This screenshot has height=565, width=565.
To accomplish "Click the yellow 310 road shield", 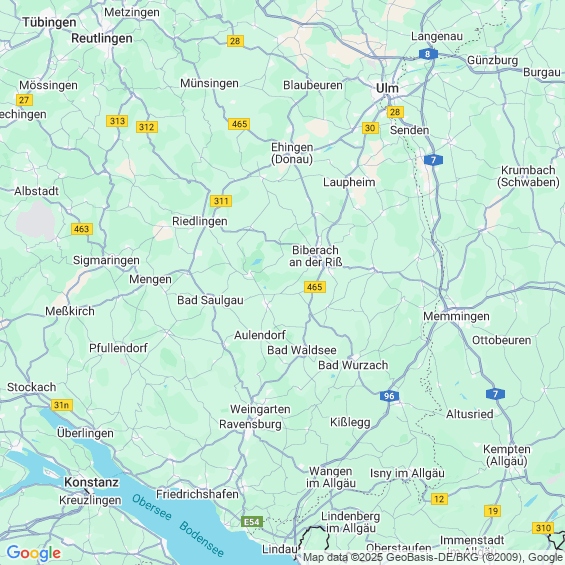I will click(543, 528).
